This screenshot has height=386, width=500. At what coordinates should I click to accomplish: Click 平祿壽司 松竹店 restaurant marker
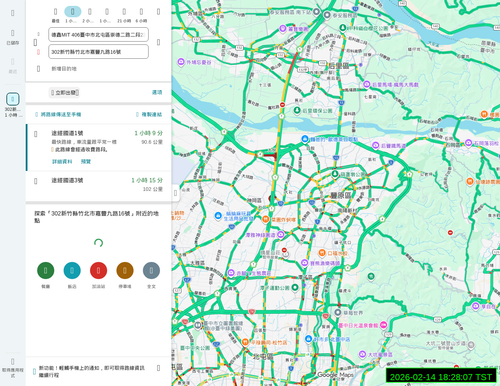tap(245, 342)
